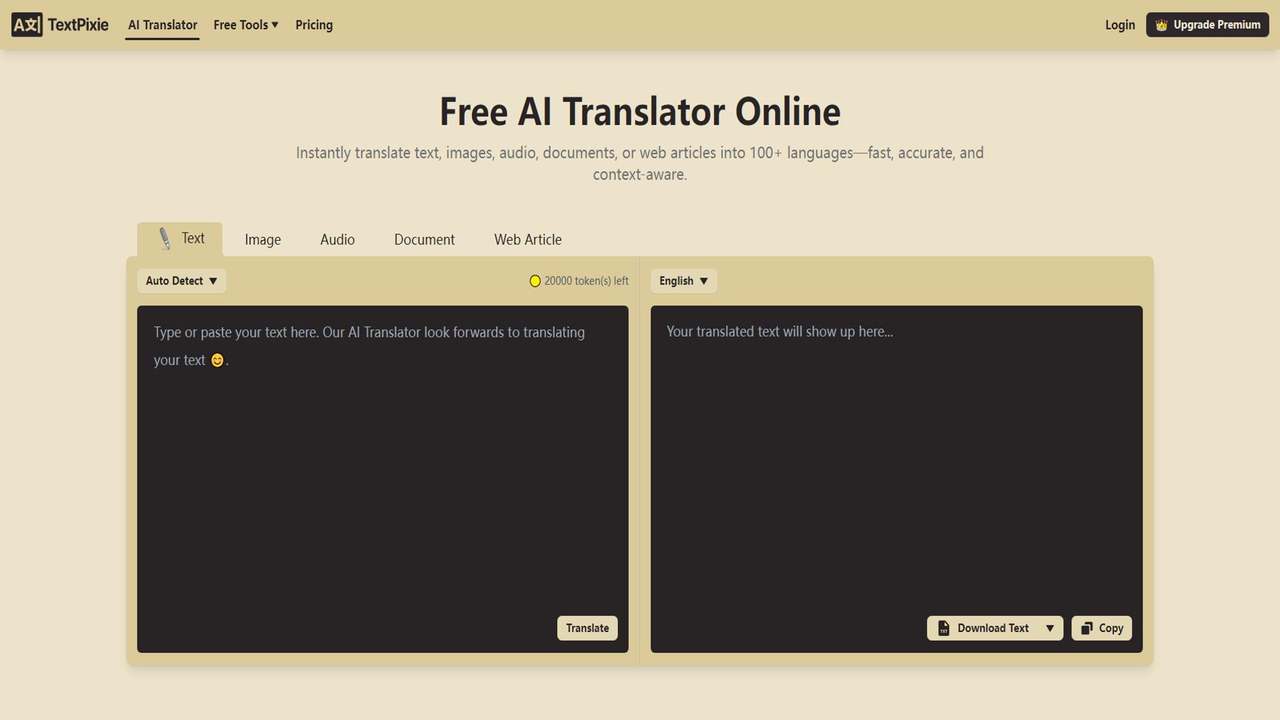The height and width of the screenshot is (720, 1280).
Task: Click the Translate button
Action: 587,628
